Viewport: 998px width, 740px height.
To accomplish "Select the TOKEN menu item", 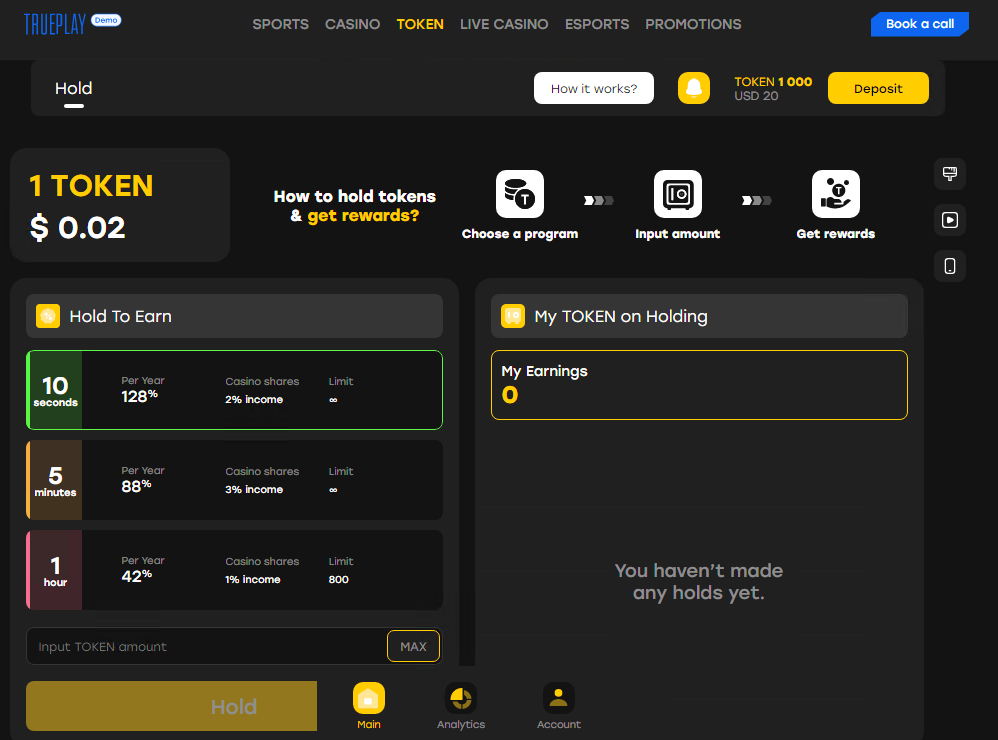I will click(x=420, y=24).
